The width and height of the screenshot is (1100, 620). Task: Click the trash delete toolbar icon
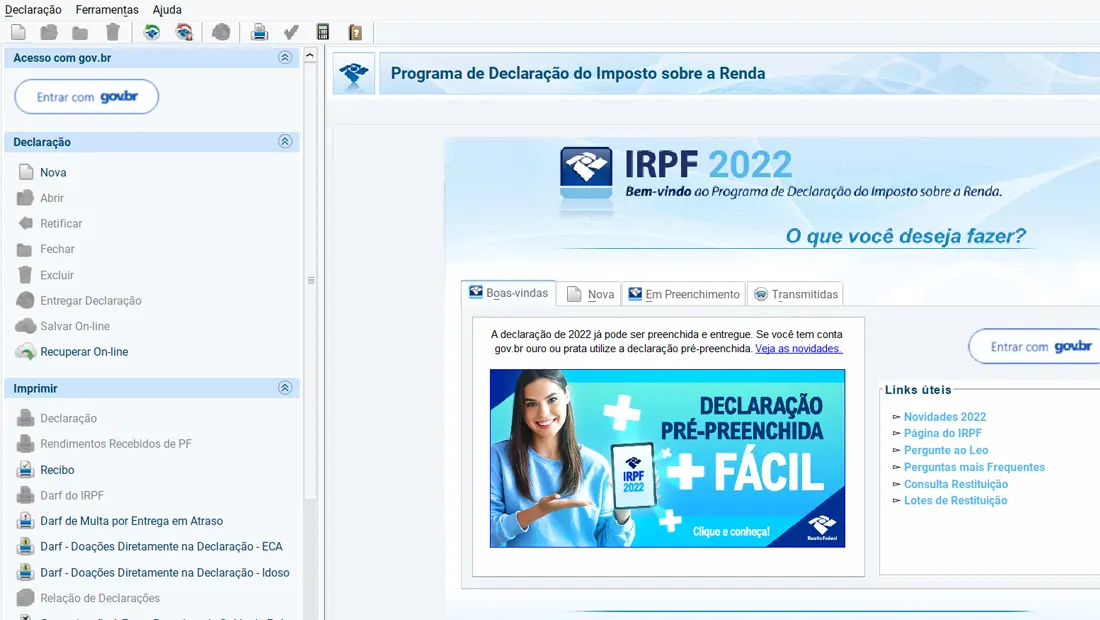pos(112,32)
